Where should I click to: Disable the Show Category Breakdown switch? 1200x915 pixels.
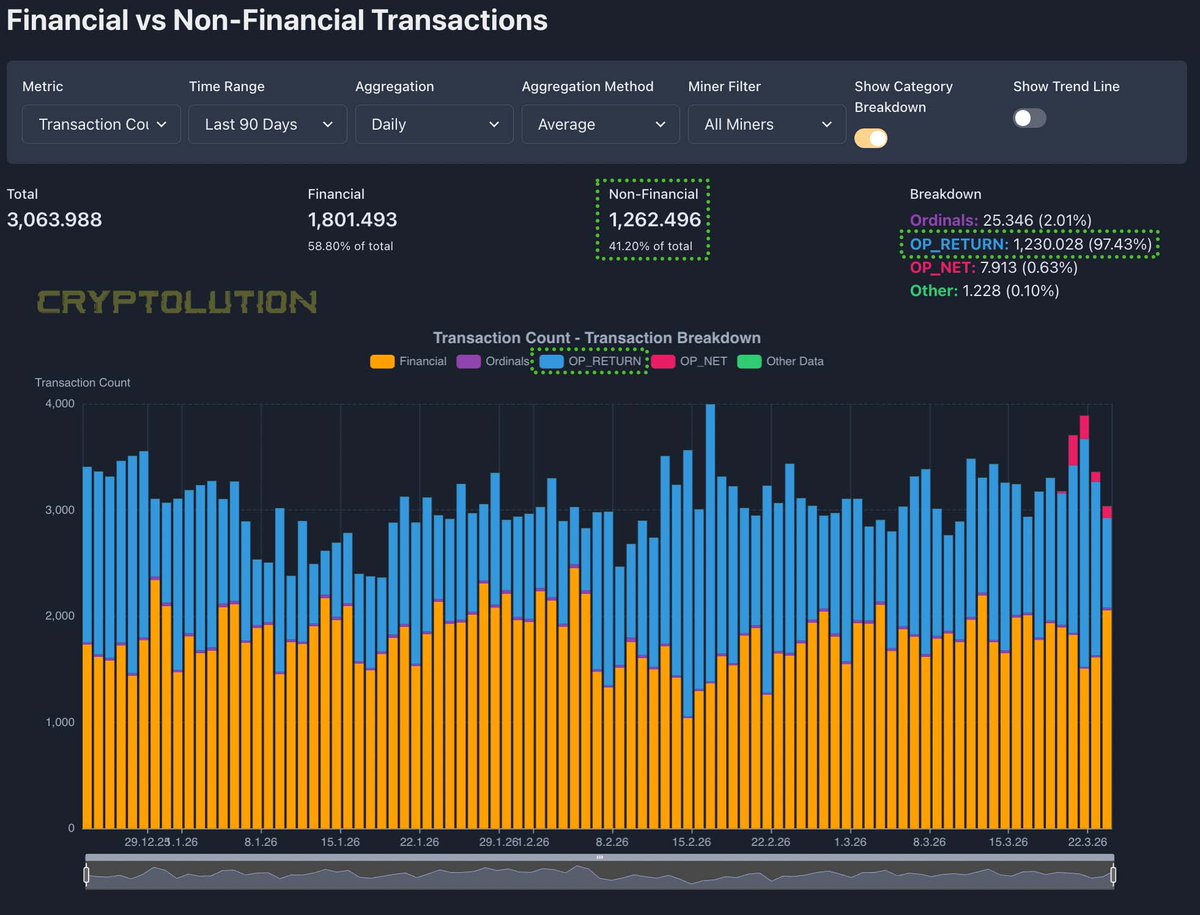pos(871,138)
